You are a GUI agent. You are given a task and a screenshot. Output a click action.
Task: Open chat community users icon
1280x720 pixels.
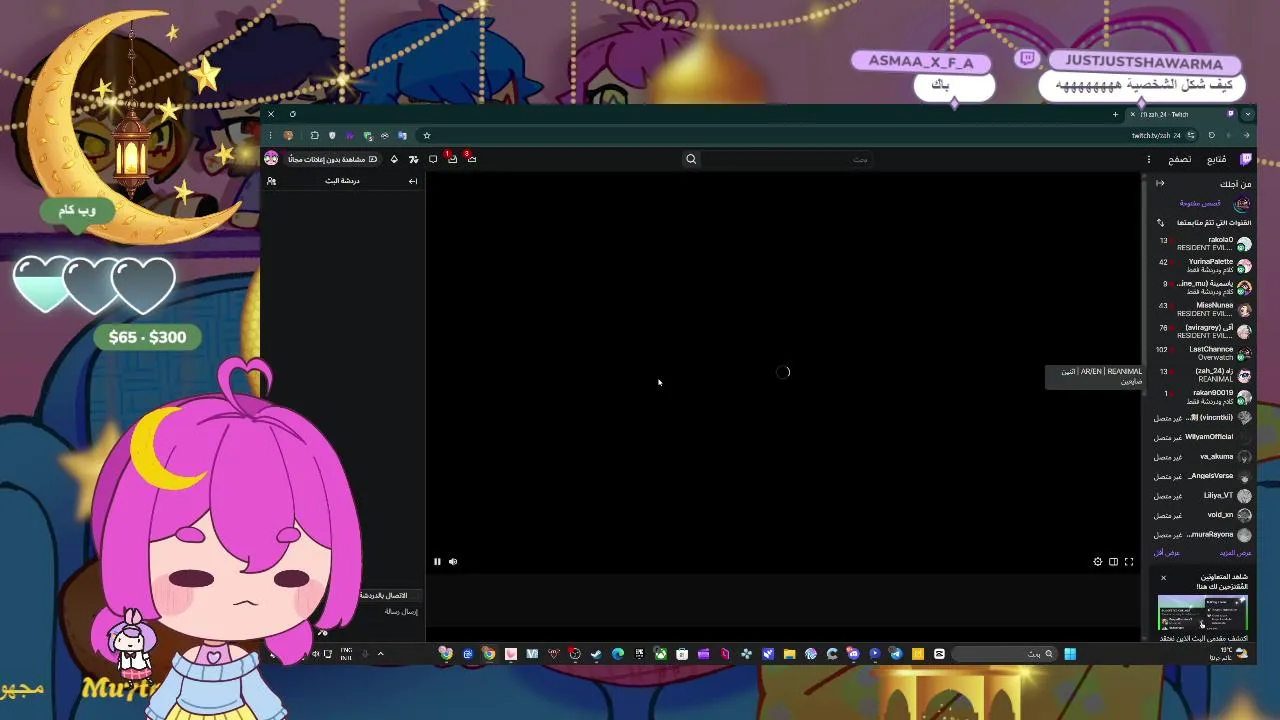(x=271, y=181)
